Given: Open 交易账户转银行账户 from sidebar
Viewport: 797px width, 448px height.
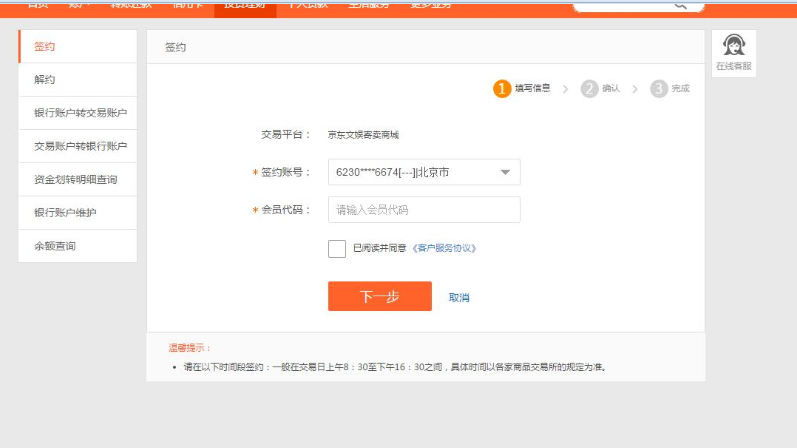Looking at the screenshot, I should (x=77, y=146).
